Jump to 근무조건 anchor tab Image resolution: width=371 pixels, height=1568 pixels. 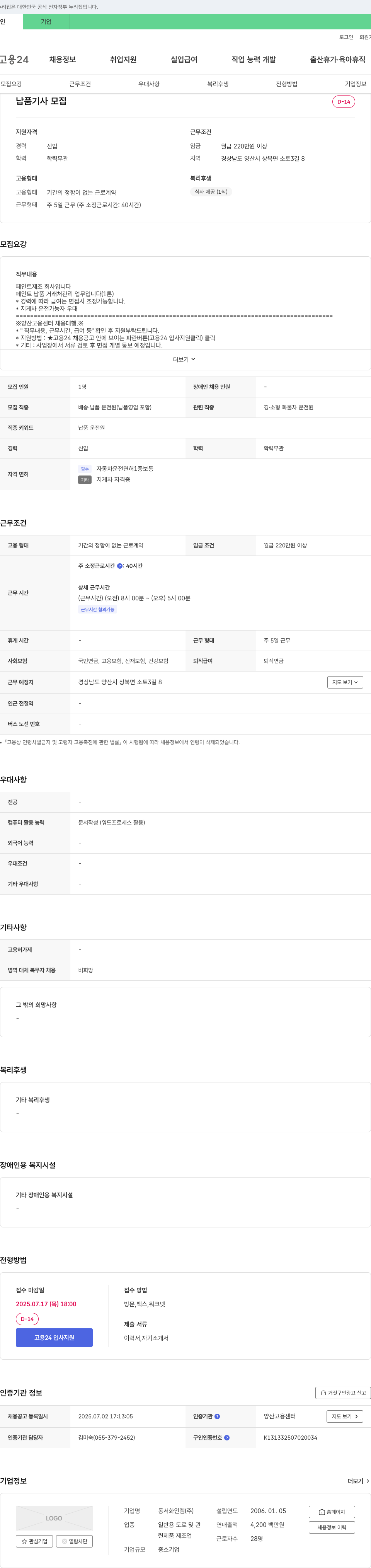coord(80,84)
